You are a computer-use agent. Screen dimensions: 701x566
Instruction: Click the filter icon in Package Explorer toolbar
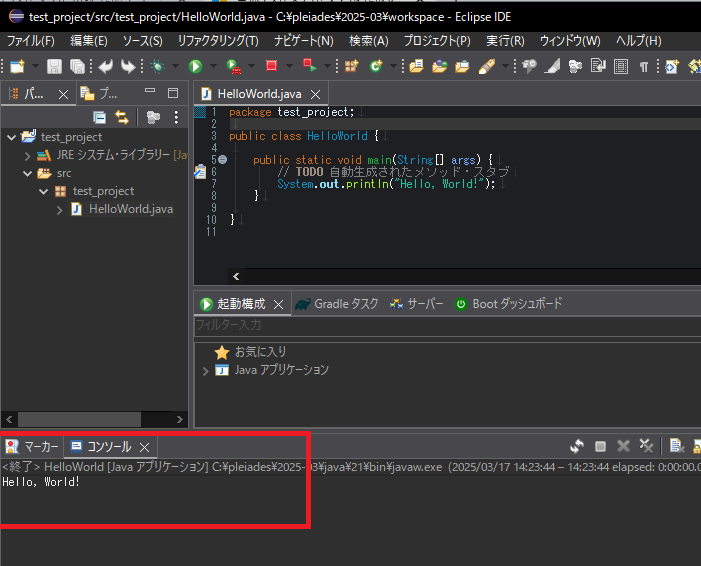click(153, 118)
